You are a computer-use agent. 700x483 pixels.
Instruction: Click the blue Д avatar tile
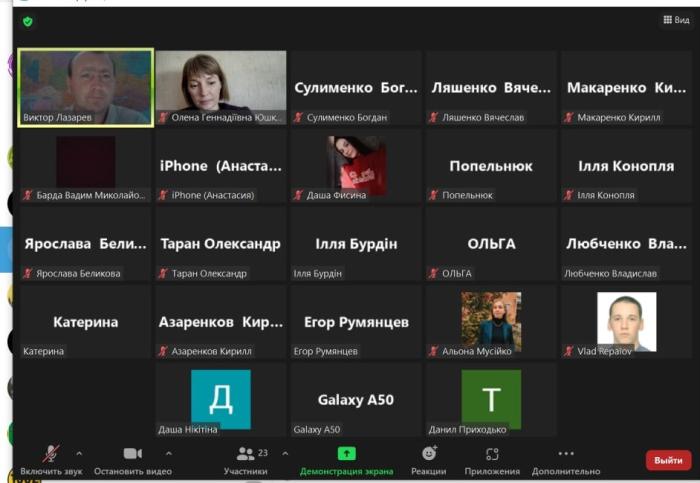[220, 399]
